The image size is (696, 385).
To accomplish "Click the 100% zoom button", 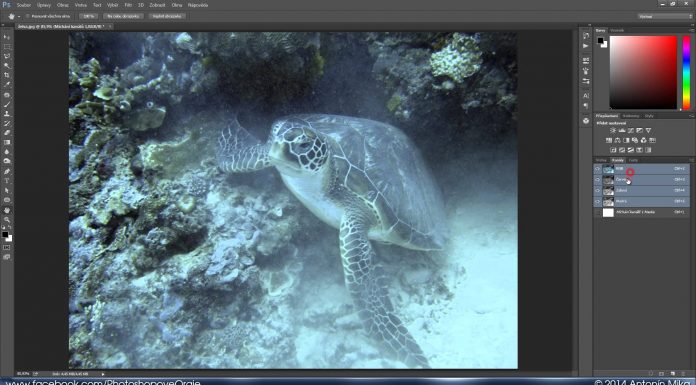I will (x=88, y=16).
